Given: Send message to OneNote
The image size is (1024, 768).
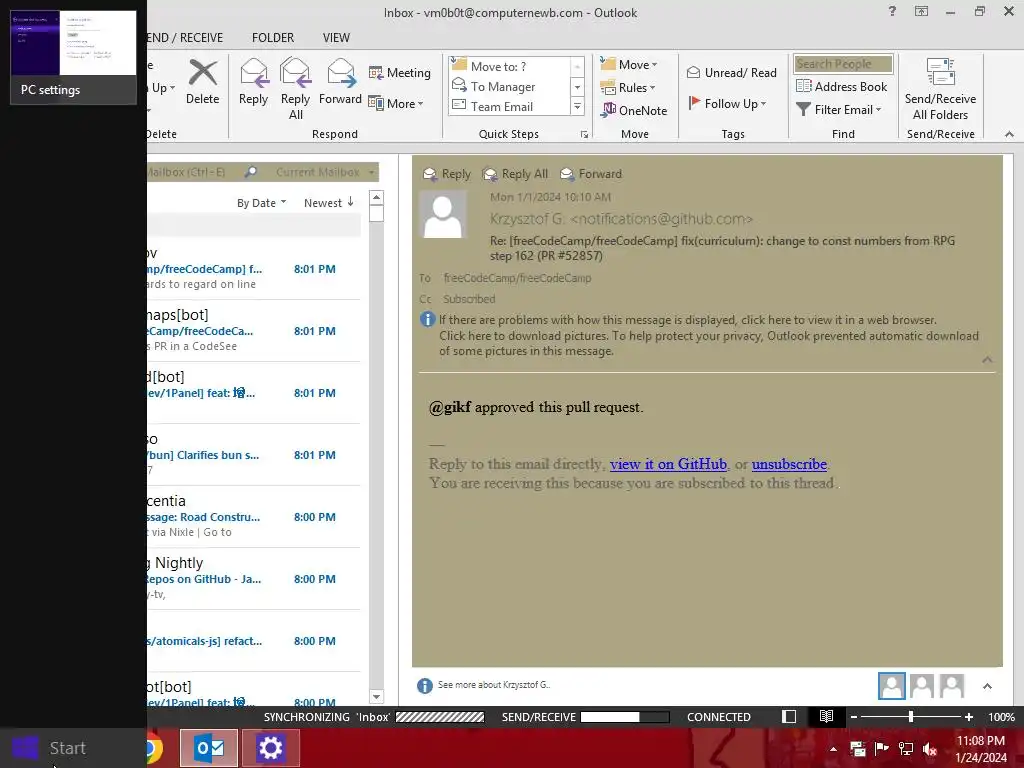Looking at the screenshot, I should coord(634,110).
